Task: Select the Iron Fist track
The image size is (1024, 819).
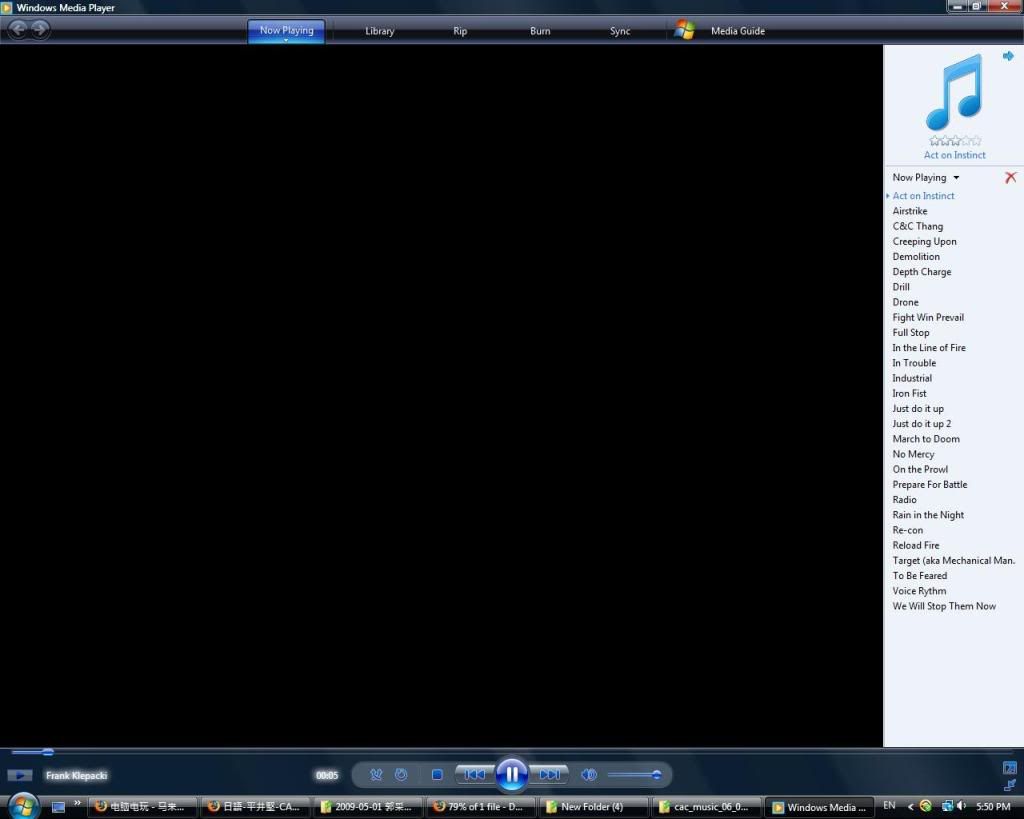Action: pos(909,393)
